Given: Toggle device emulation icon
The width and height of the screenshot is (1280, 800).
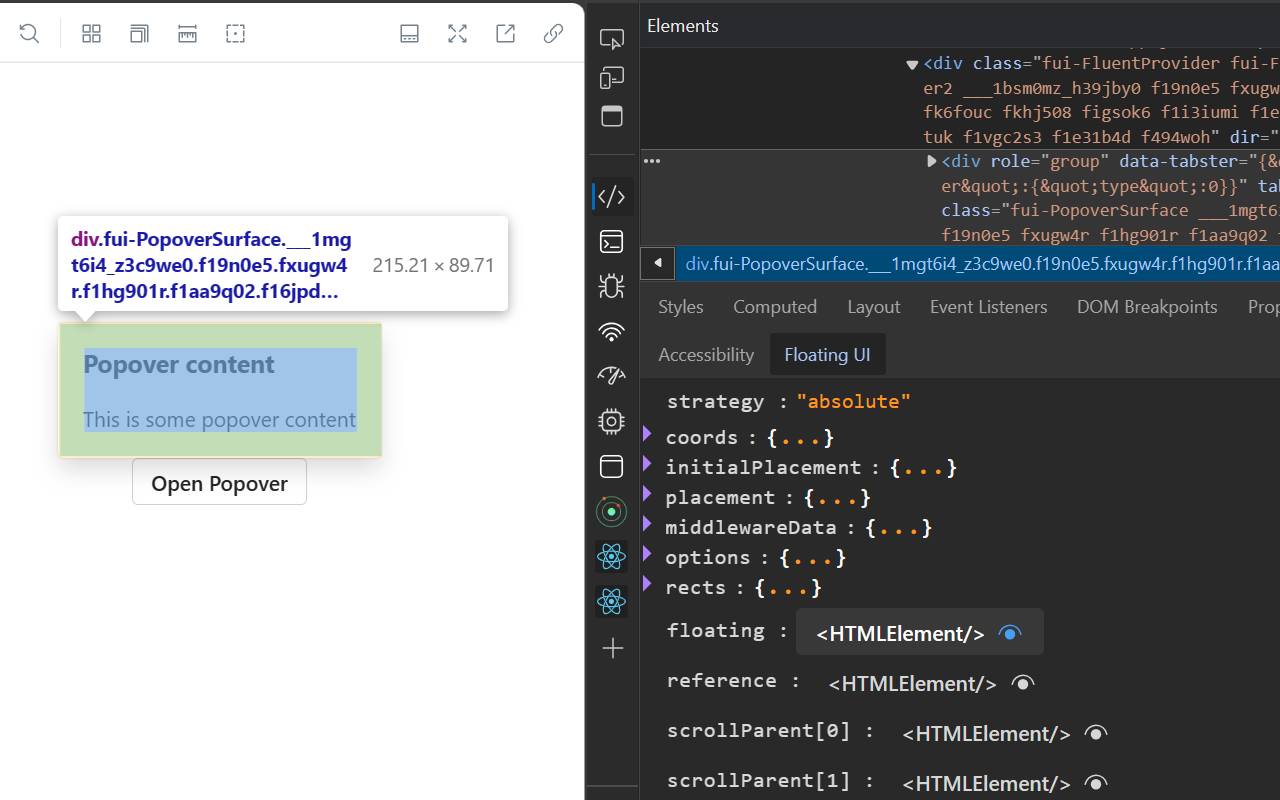Looking at the screenshot, I should (611, 78).
